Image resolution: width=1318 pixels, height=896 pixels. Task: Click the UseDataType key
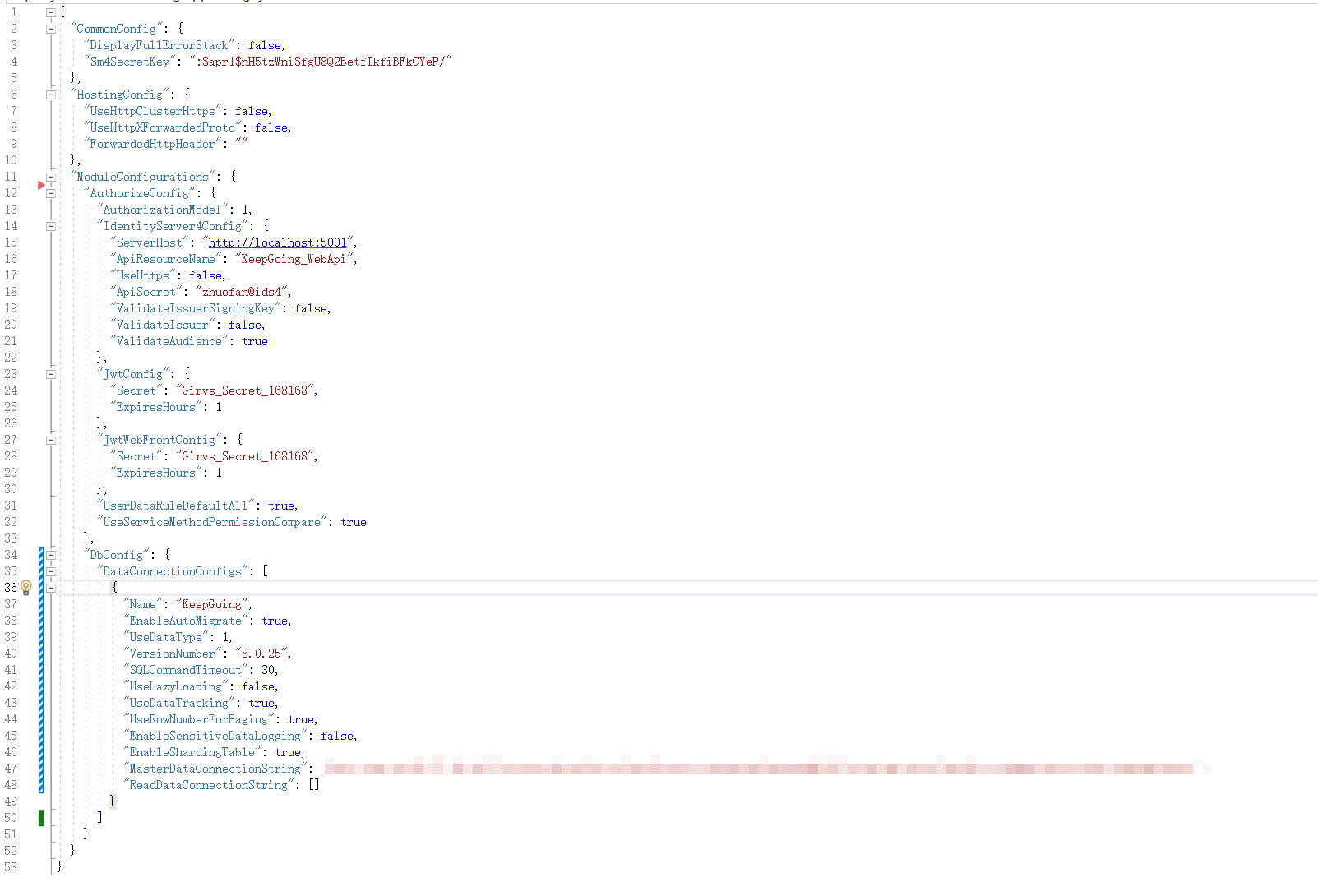click(x=166, y=637)
